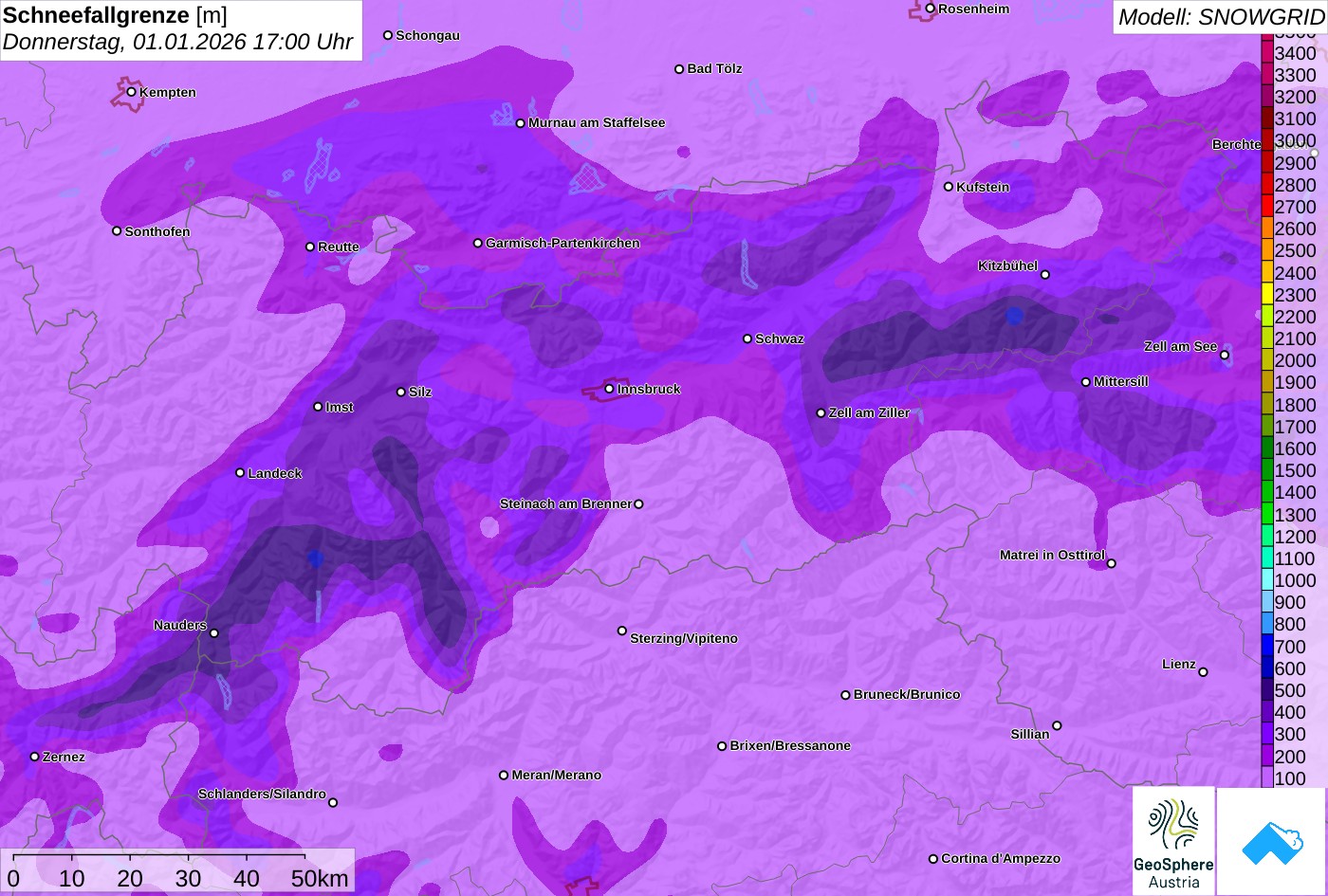Click the Sonthofen location marker
This screenshot has height=896, width=1328.
(118, 231)
